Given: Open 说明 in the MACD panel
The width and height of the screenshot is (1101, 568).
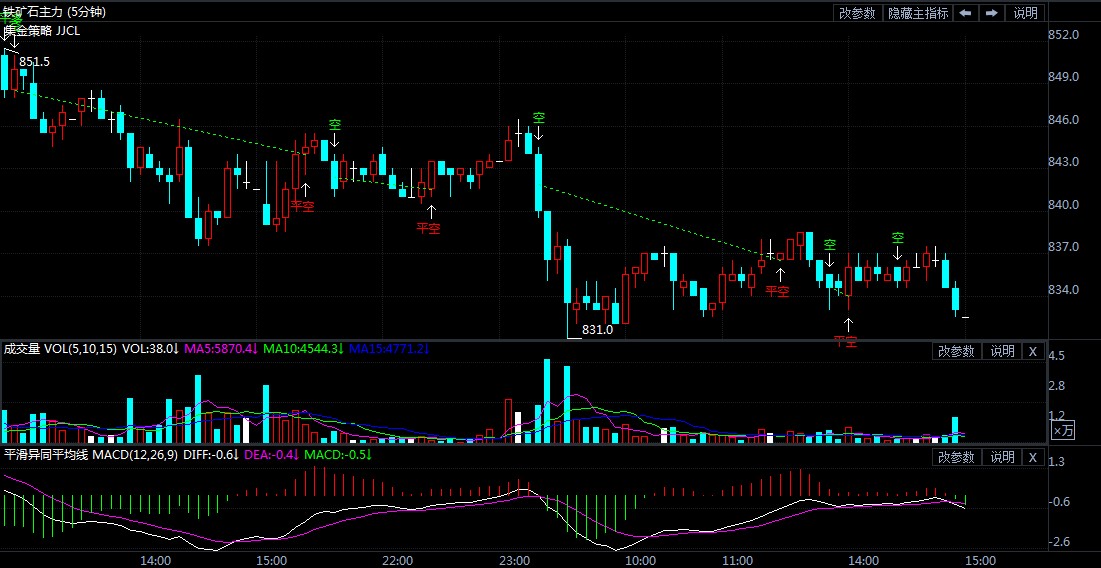Looking at the screenshot, I should pyautogui.click(x=1002, y=457).
